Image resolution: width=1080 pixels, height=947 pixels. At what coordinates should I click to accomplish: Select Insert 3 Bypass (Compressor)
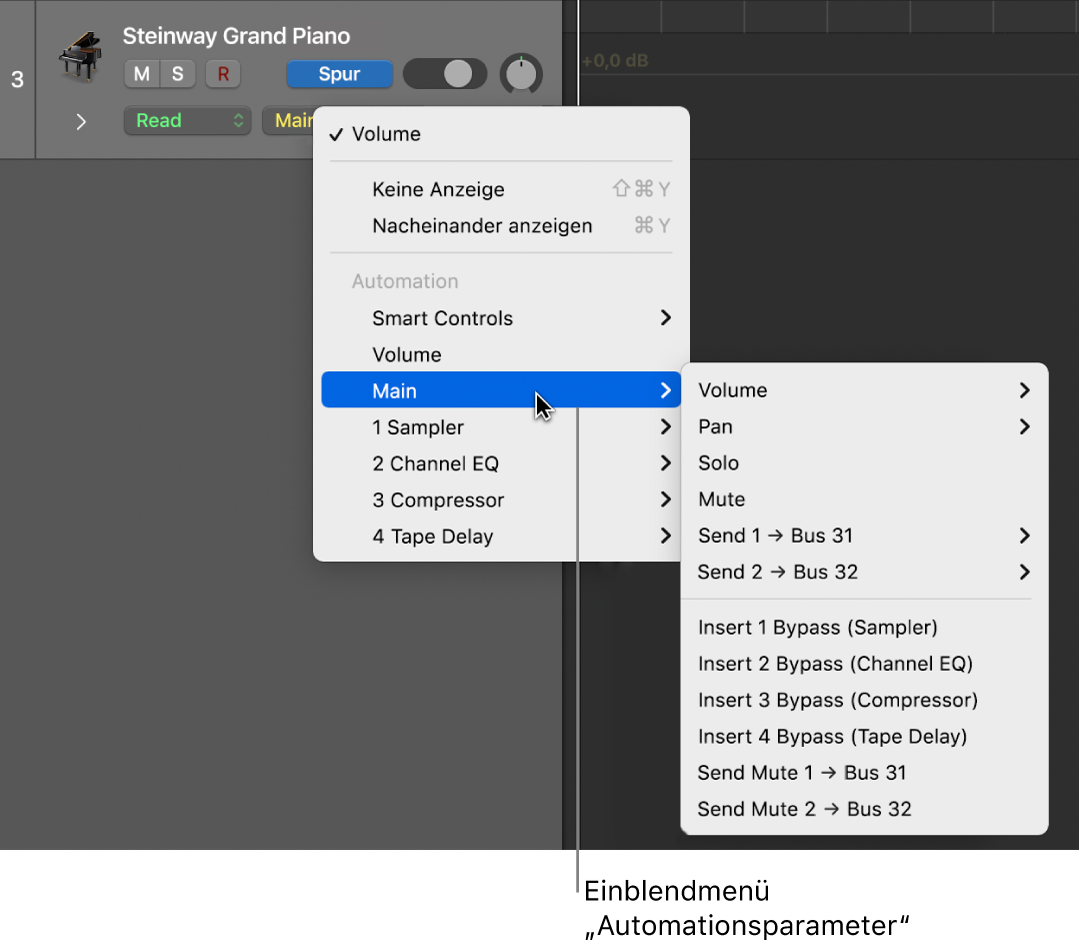point(837,700)
